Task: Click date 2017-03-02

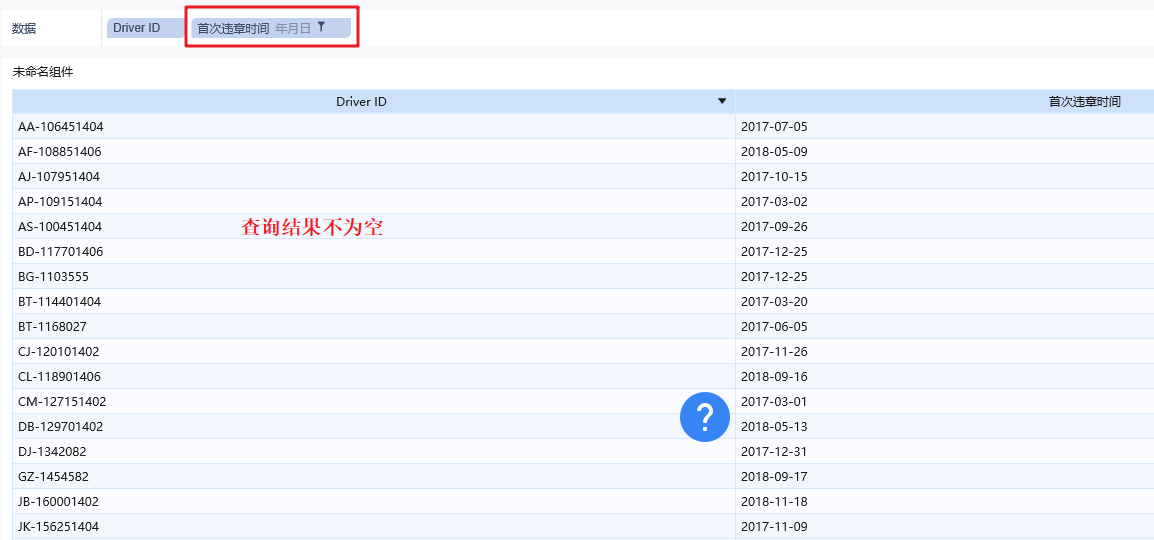Action: pos(774,202)
